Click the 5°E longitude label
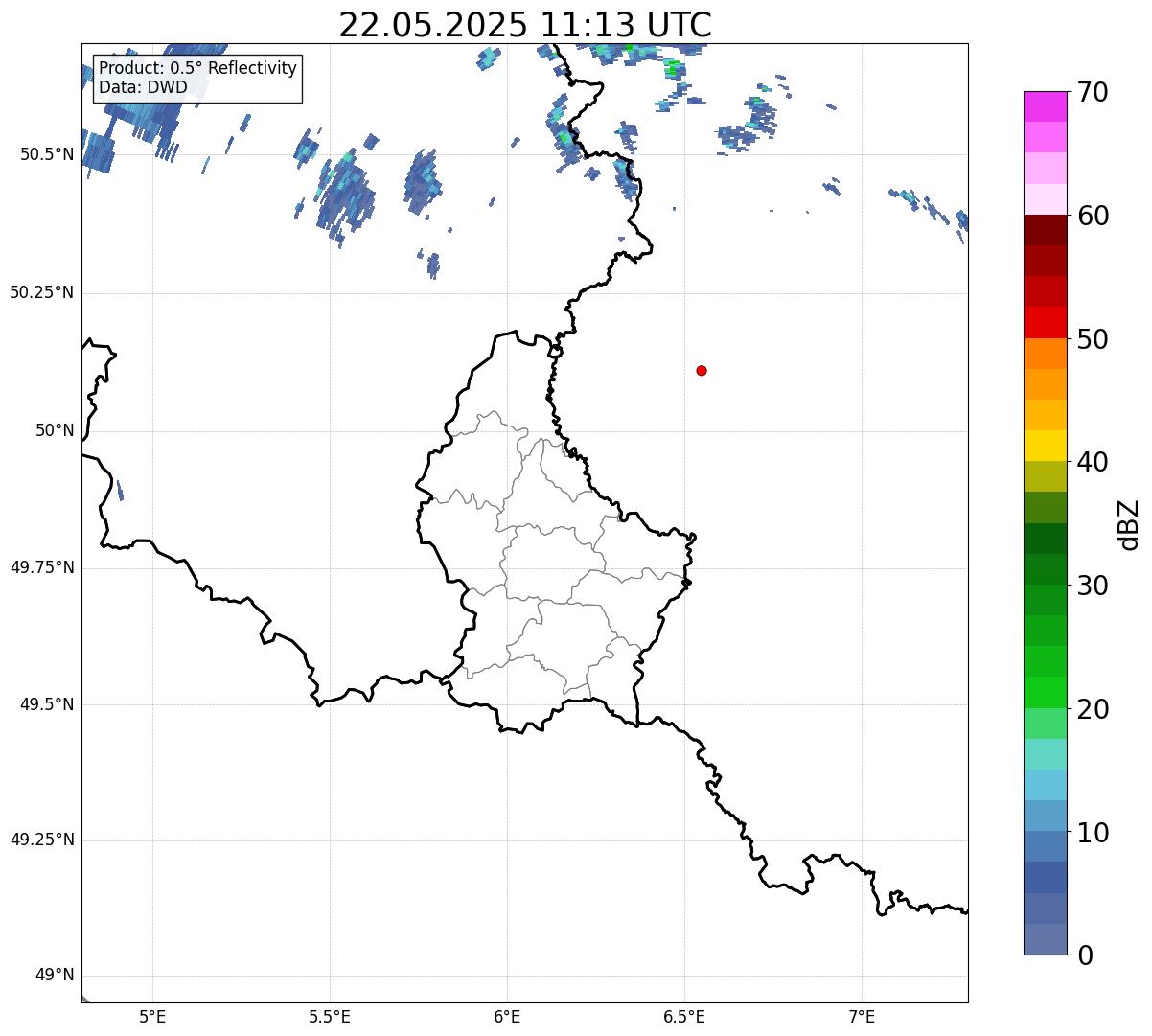 [x=152, y=1017]
